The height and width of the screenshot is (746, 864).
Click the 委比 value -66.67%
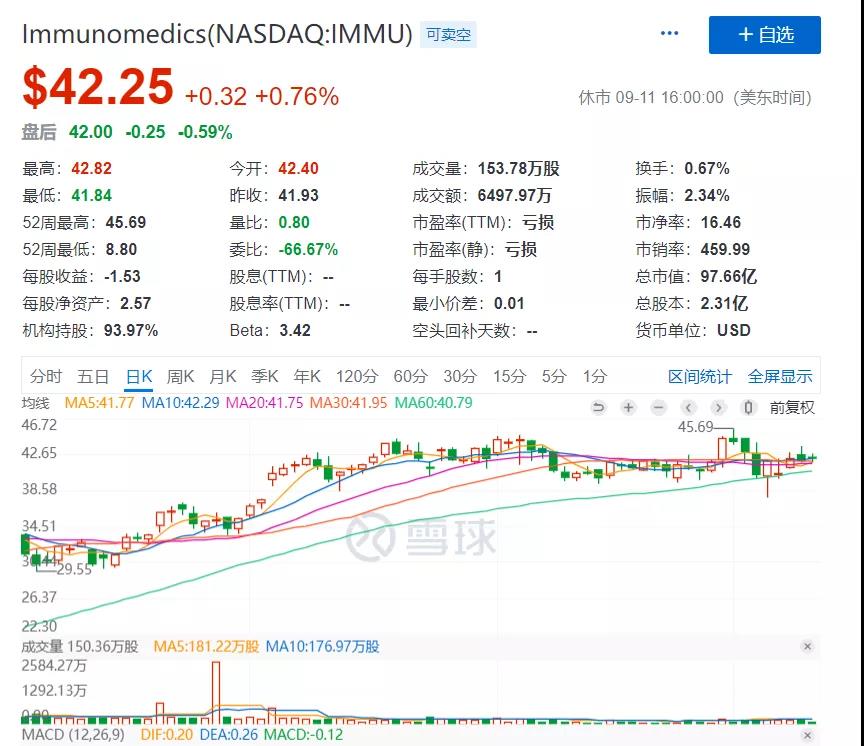click(308, 250)
